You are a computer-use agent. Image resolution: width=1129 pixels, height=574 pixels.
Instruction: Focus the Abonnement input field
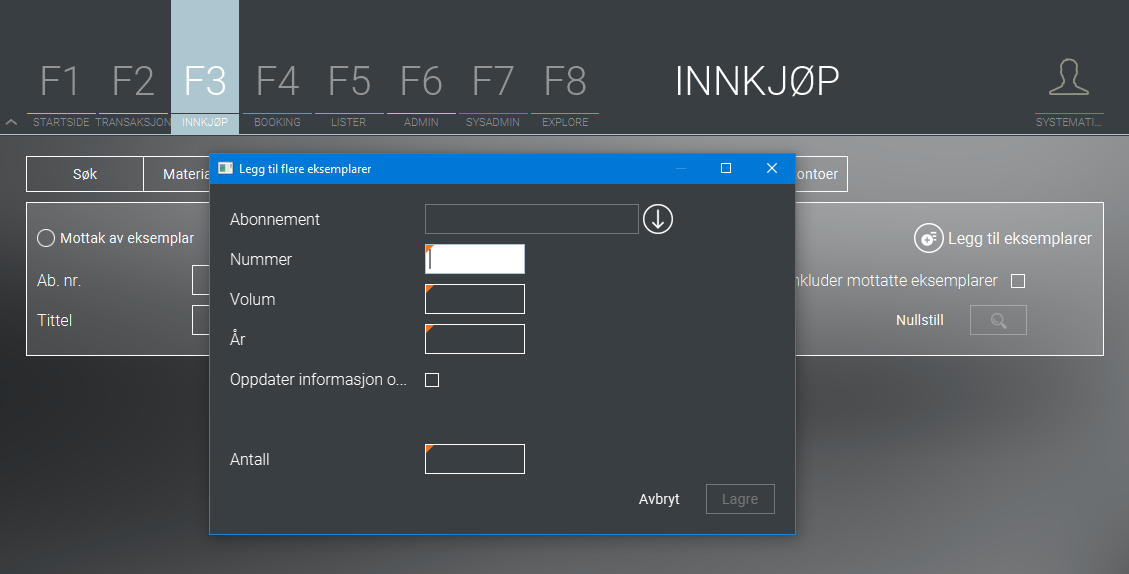click(531, 219)
